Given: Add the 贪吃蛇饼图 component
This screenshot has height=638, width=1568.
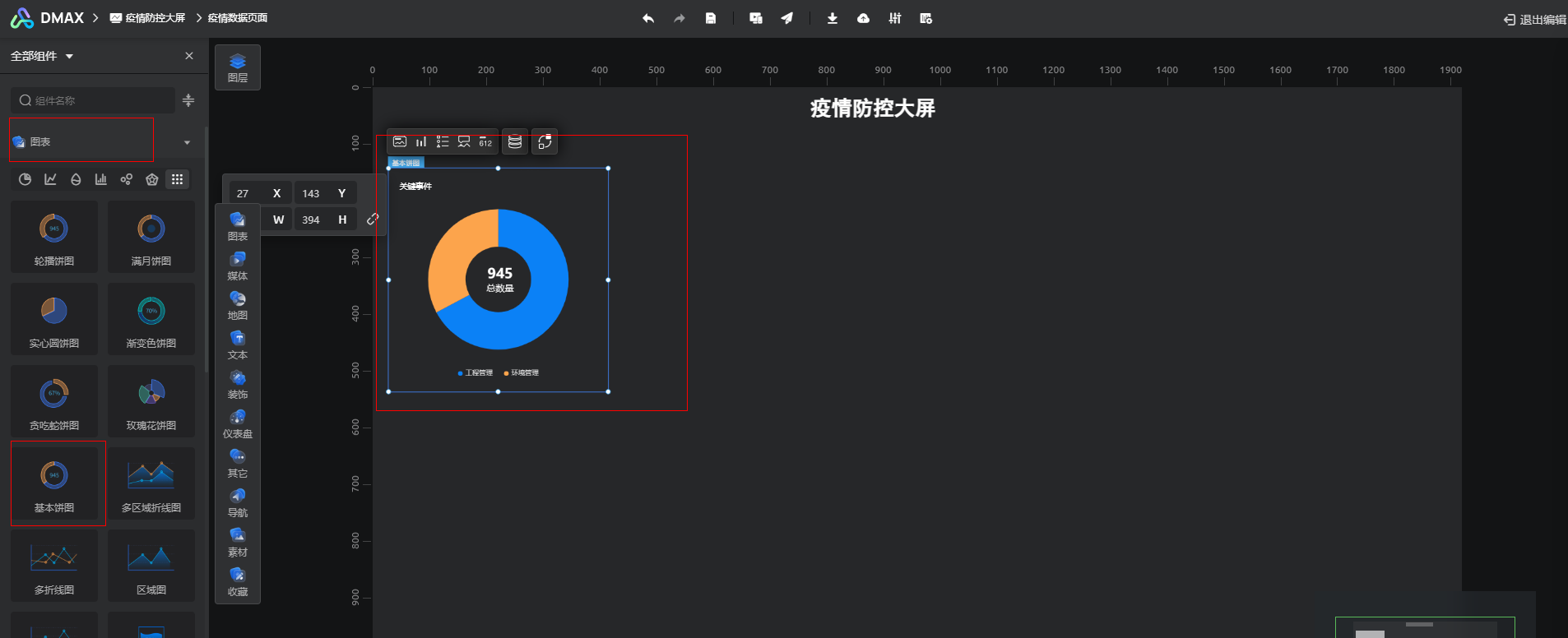Looking at the screenshot, I should click(54, 401).
